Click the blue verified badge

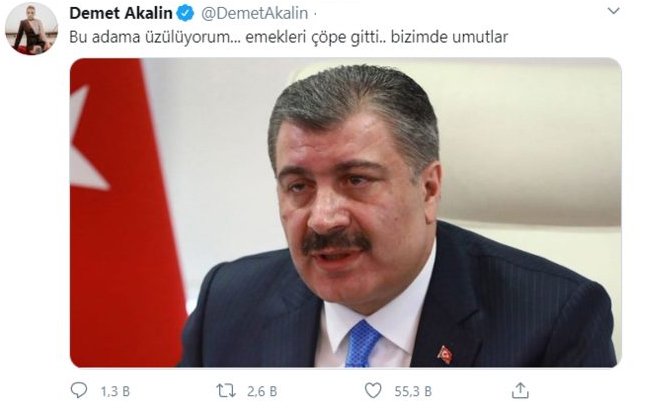coord(185,13)
